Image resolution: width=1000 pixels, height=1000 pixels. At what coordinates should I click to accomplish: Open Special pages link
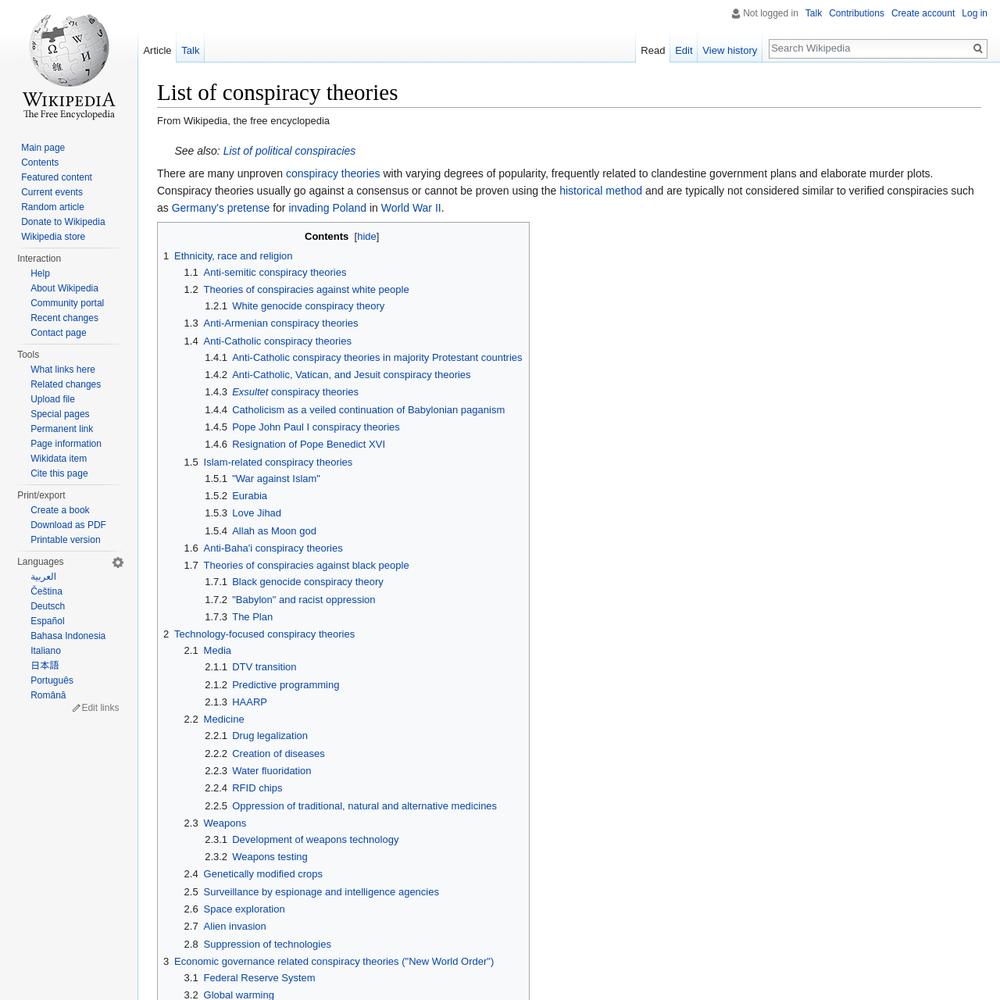coord(60,414)
